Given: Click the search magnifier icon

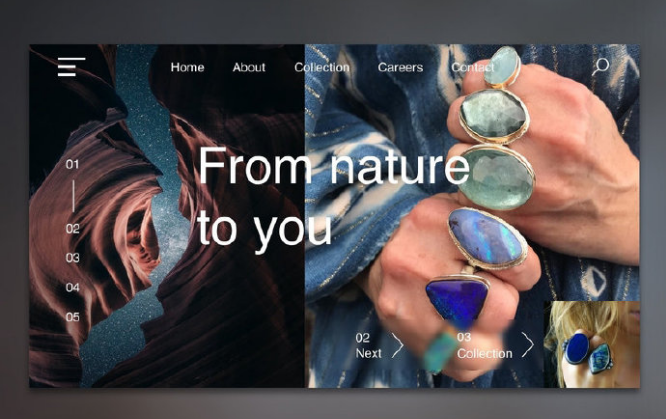Looking at the screenshot, I should [601, 67].
